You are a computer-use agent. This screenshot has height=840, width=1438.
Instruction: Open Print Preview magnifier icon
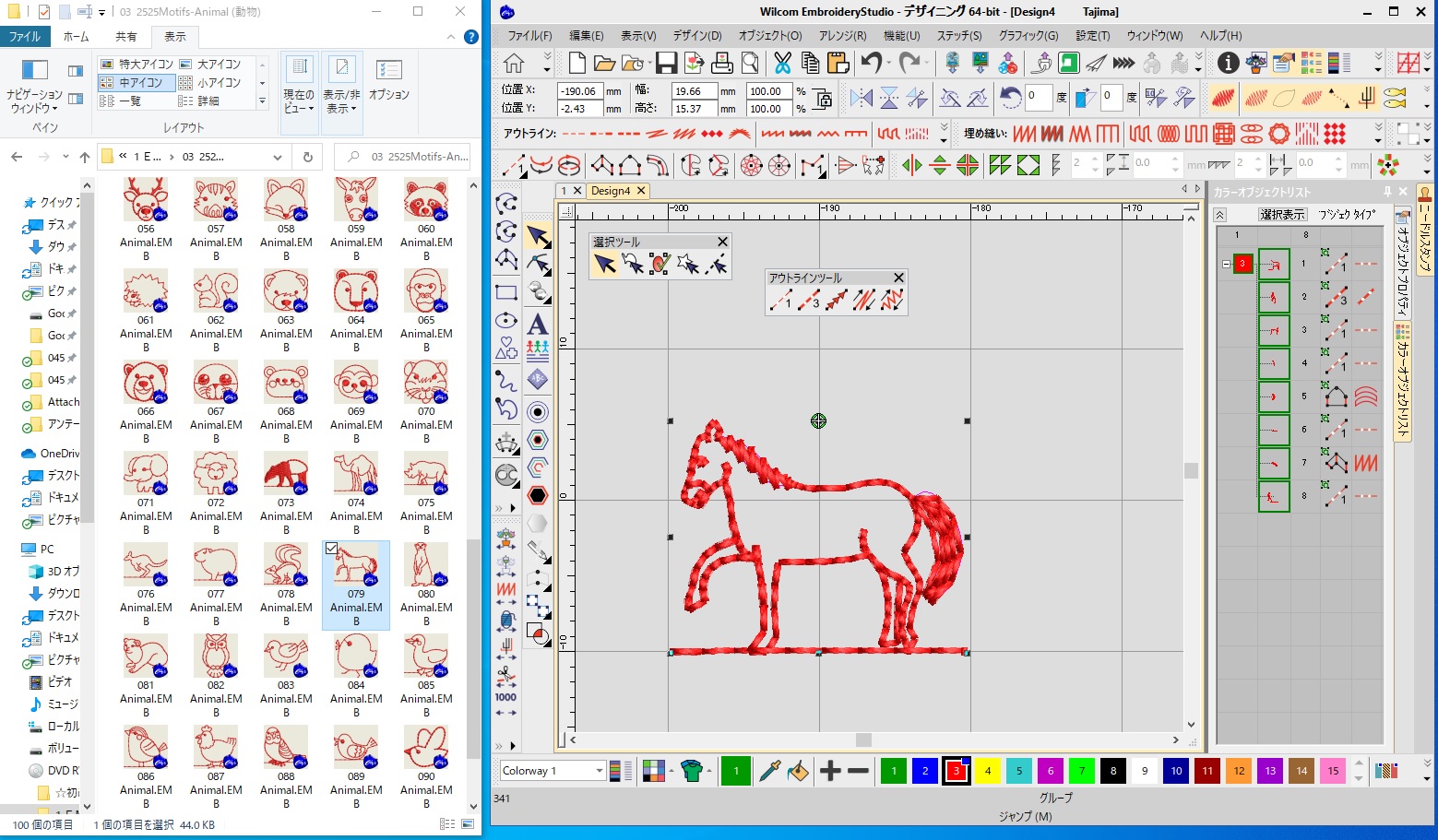coord(750,63)
